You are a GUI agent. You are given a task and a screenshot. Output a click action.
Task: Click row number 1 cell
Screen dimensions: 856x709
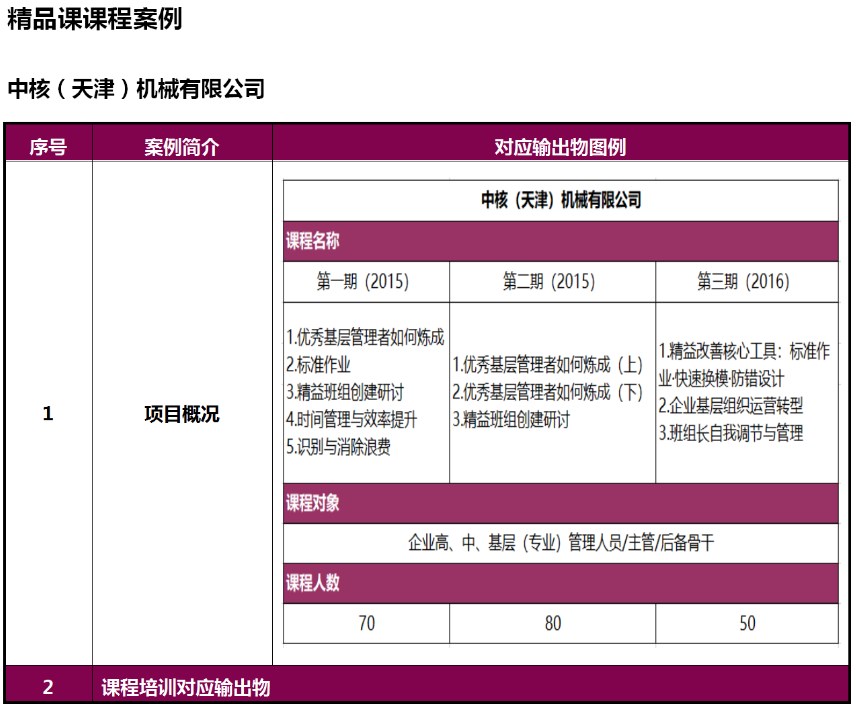click(48, 413)
